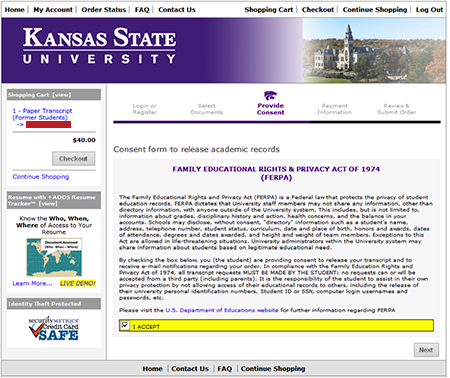Select the Select Documents step
450x378 pixels.
(207, 109)
